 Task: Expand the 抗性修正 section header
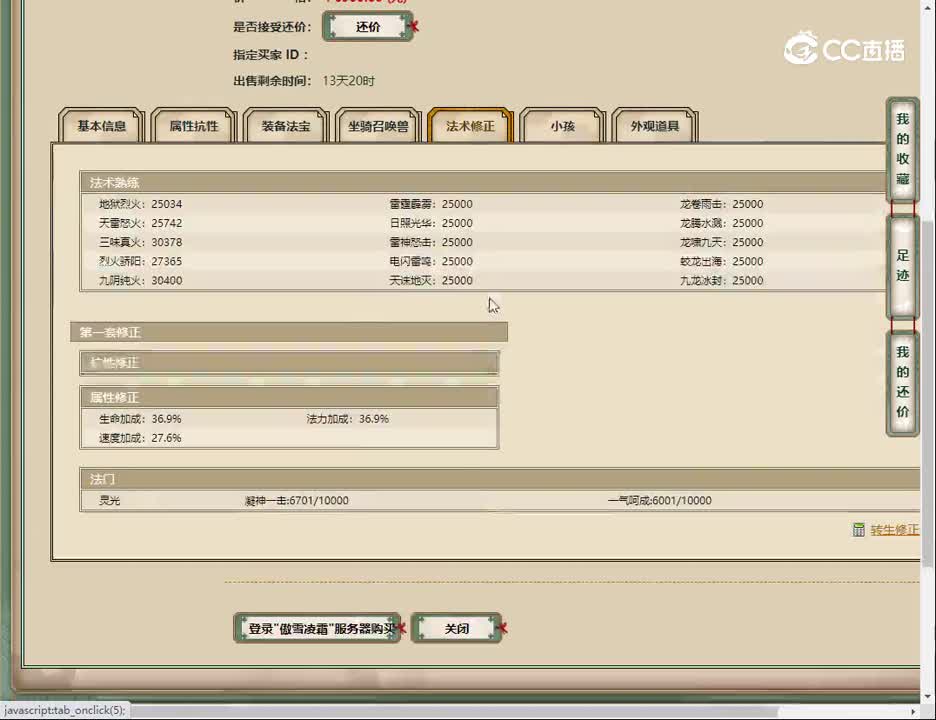click(x=289, y=363)
